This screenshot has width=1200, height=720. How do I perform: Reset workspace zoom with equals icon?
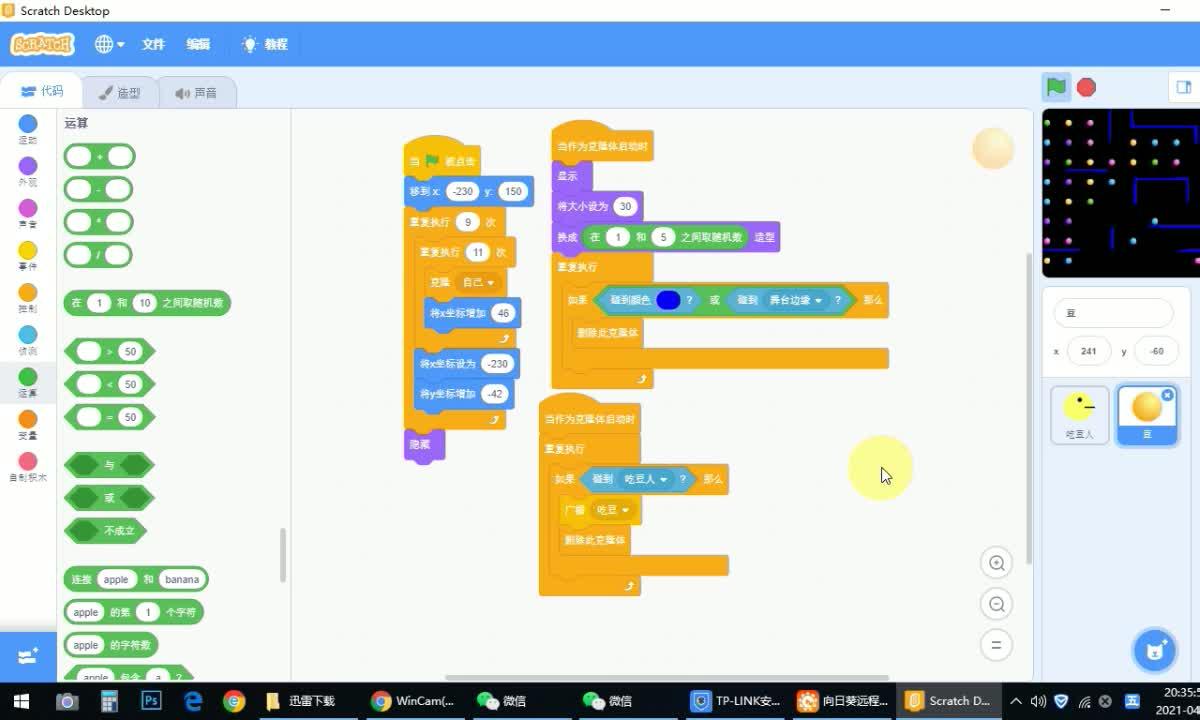pyautogui.click(x=996, y=645)
